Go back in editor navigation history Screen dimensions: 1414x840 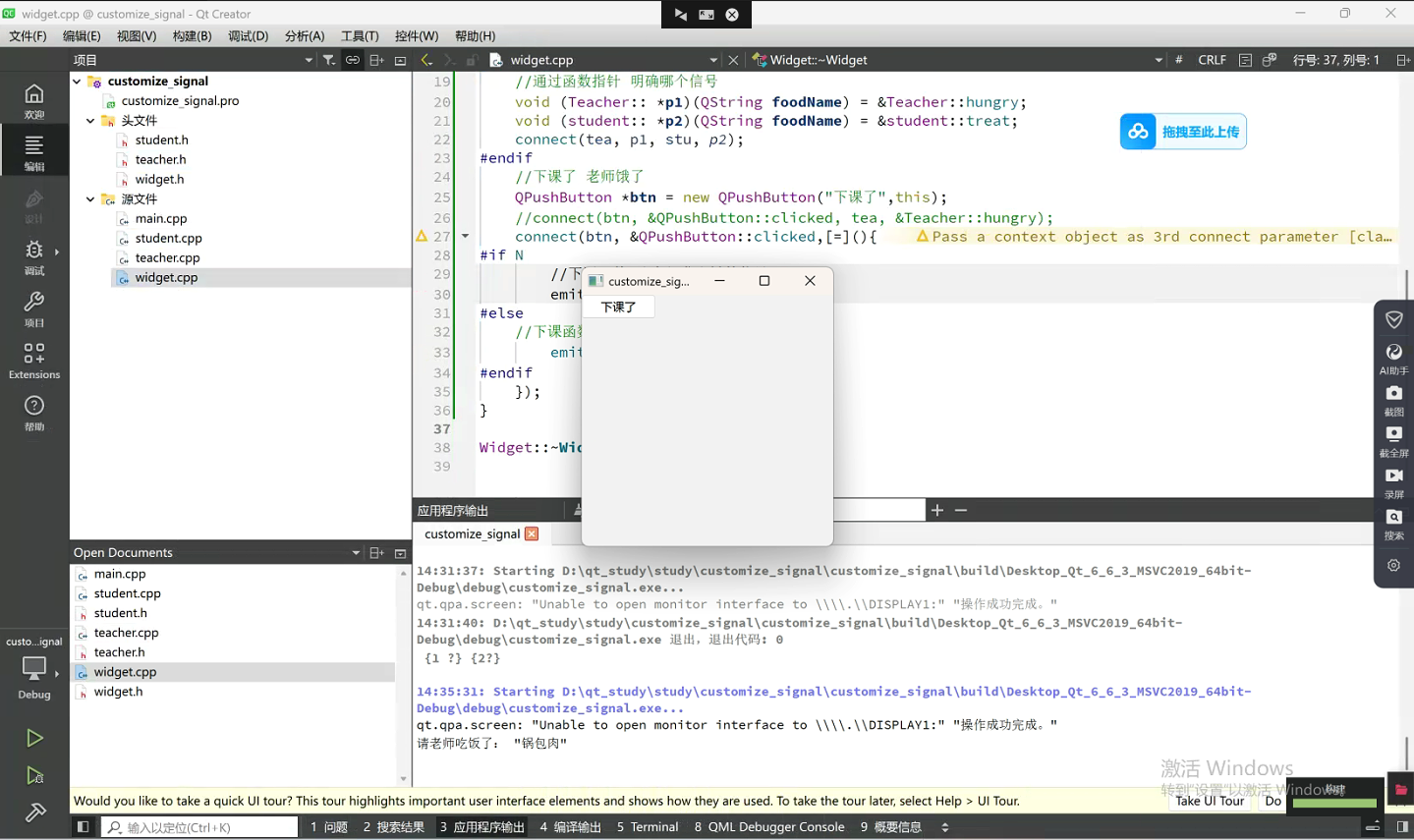tap(426, 60)
